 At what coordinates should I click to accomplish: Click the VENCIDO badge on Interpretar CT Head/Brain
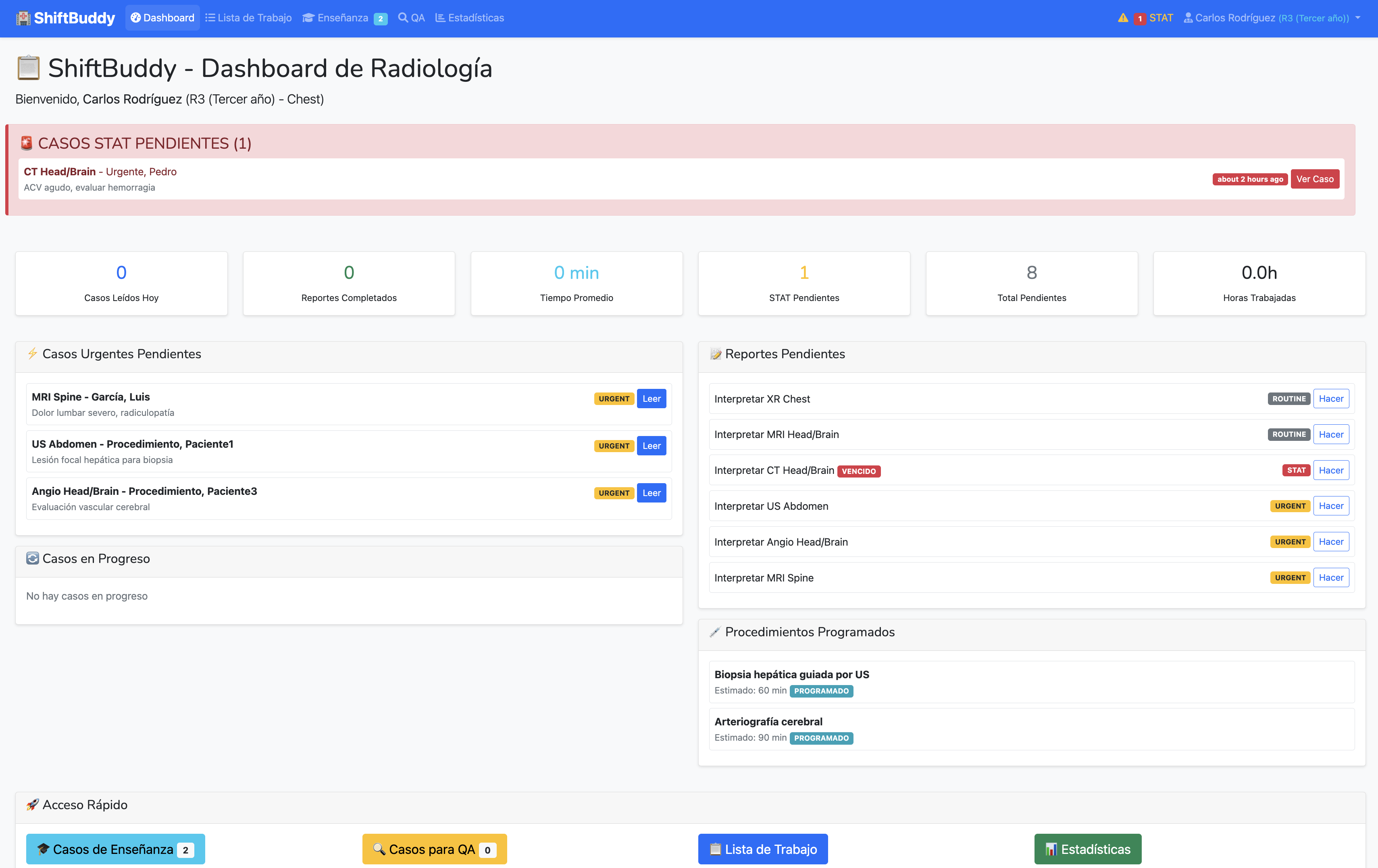[x=859, y=471]
